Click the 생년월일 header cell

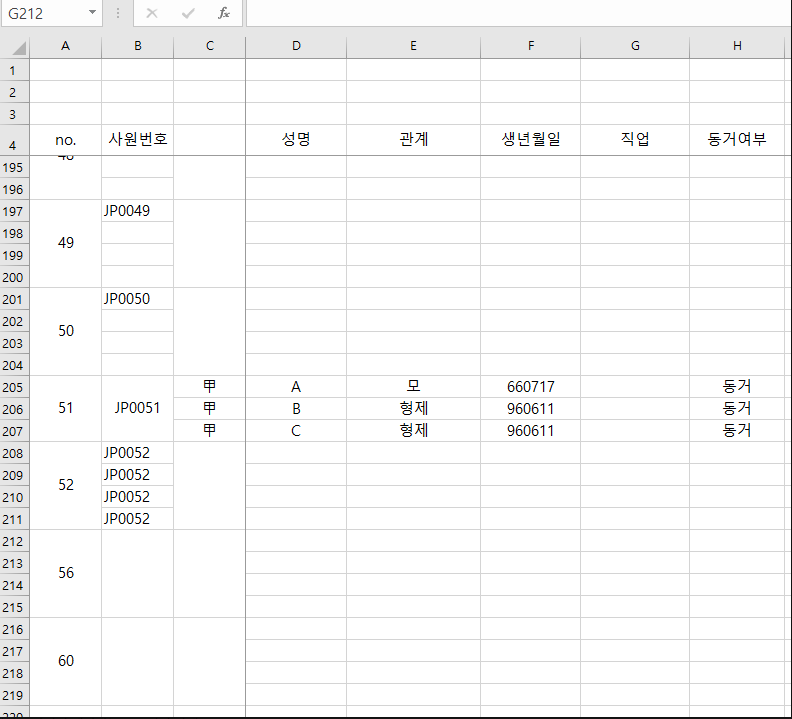(530, 140)
